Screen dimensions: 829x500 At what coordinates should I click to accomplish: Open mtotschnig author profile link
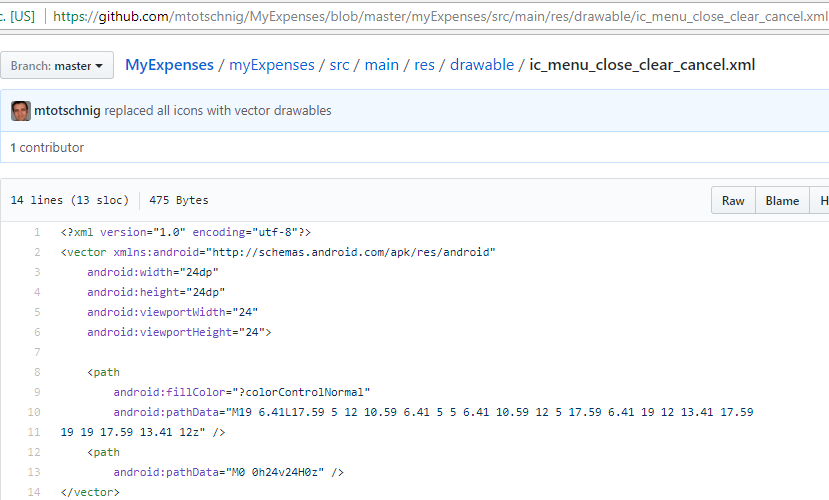click(67, 110)
